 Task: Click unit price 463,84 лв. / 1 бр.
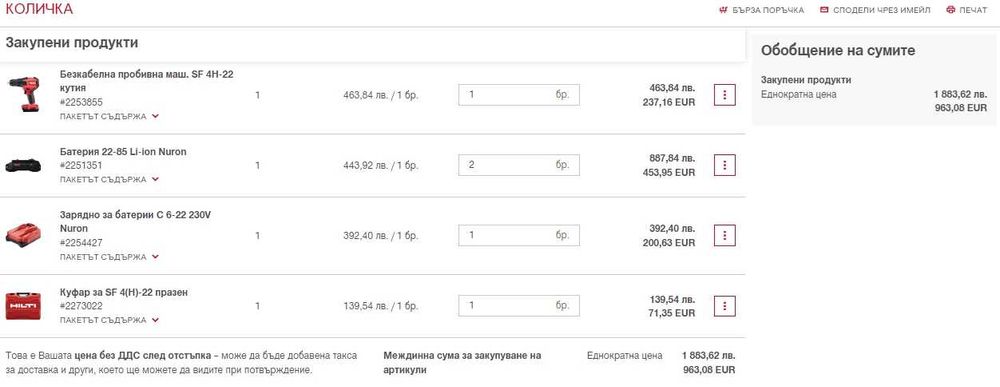tap(381, 95)
